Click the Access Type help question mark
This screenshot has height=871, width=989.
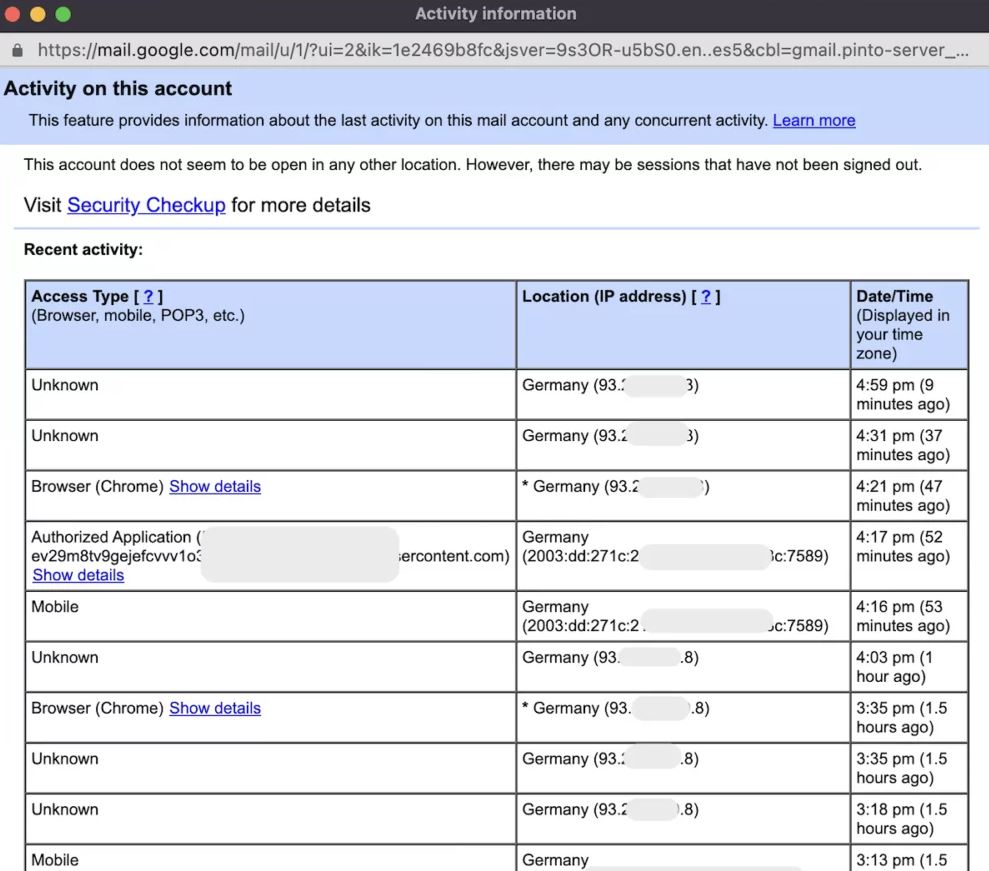(148, 296)
